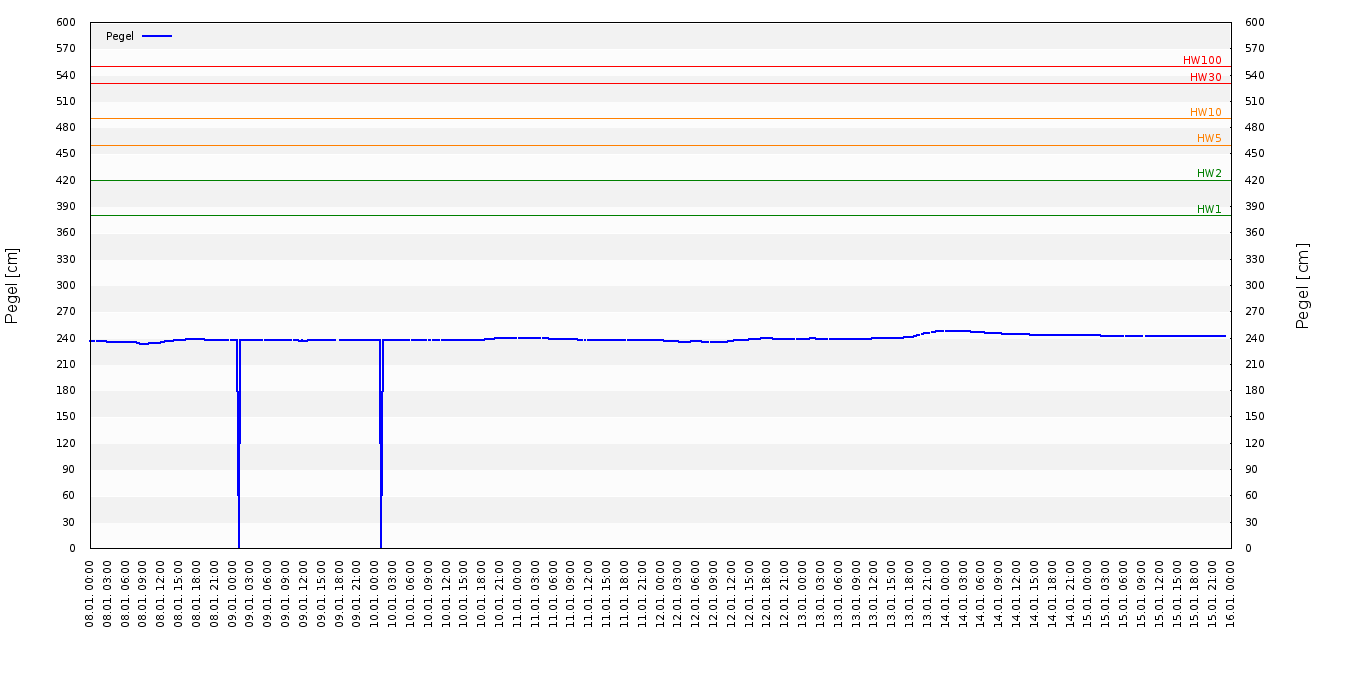
Task: Click the 0 tick on the left axis
Action: [72, 548]
